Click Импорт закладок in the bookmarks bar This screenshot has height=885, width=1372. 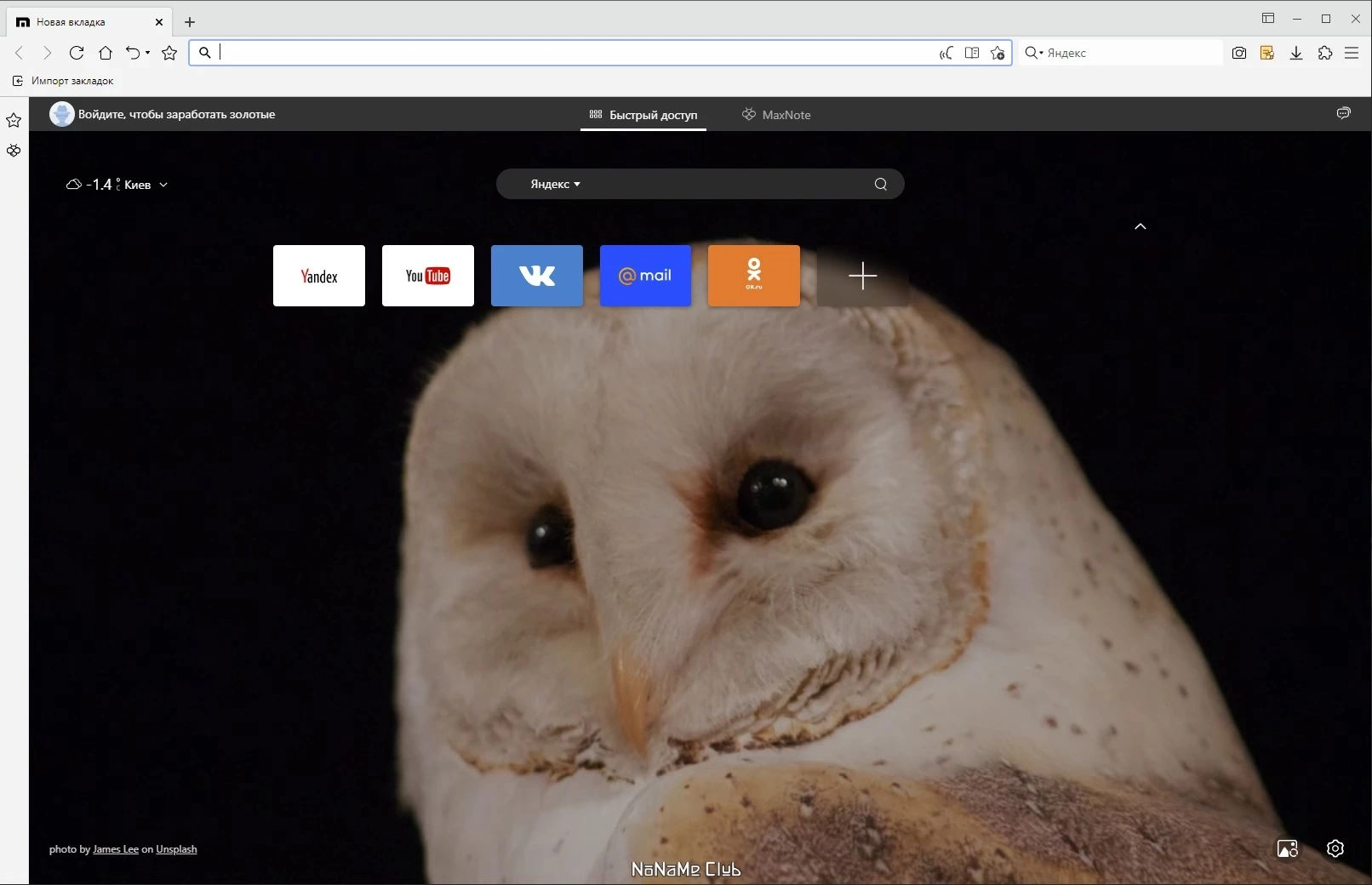point(63,81)
